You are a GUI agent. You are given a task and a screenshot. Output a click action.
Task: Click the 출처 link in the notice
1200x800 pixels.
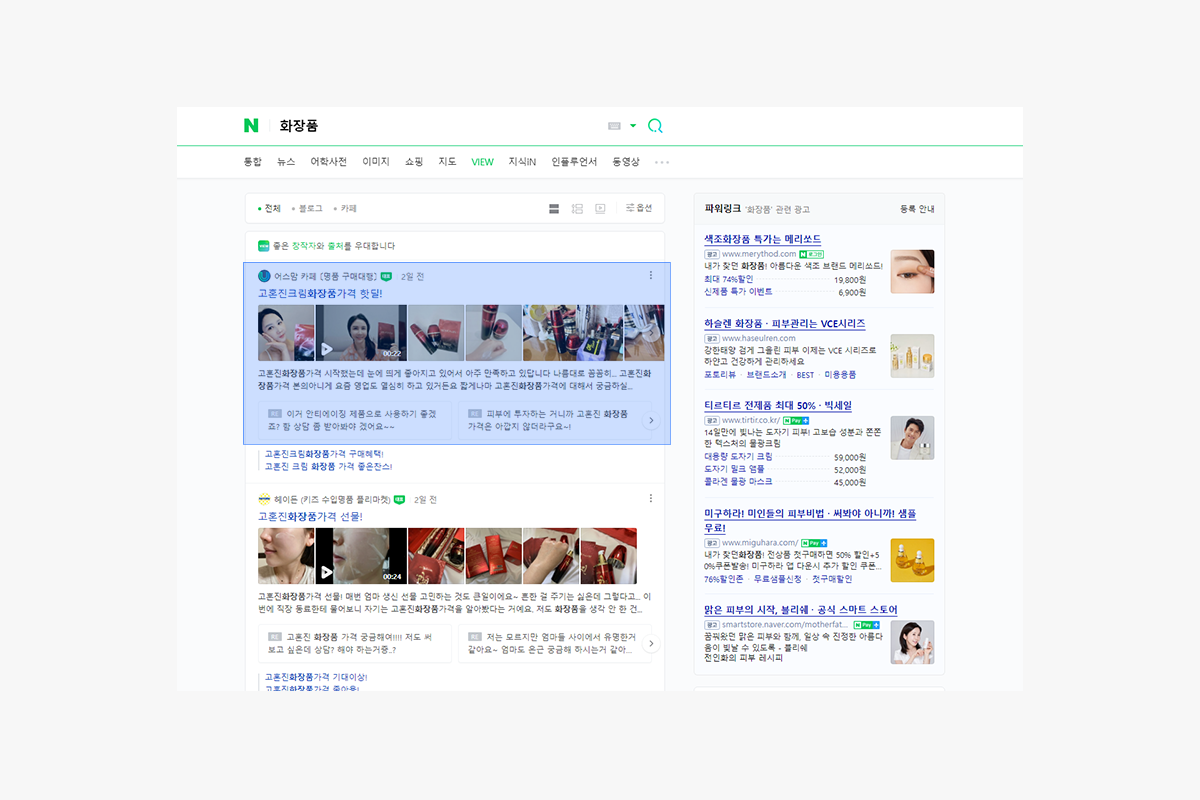337,246
